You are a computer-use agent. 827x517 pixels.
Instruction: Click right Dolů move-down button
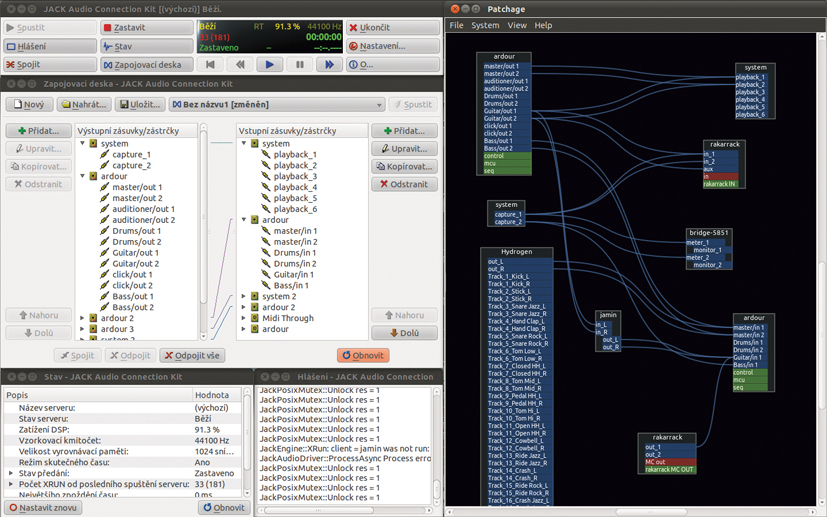click(405, 333)
